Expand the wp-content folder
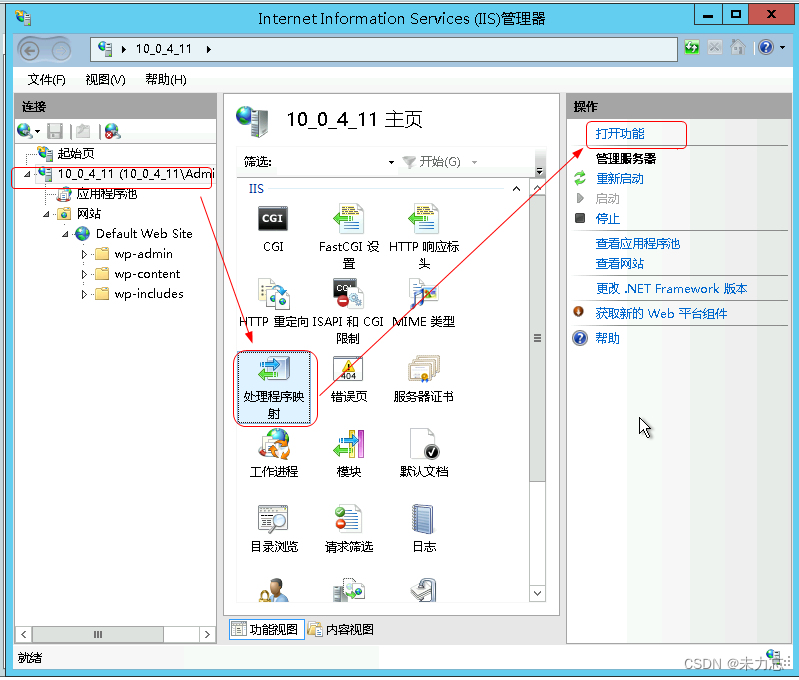Viewport: 799px width, 680px height. pos(84,274)
